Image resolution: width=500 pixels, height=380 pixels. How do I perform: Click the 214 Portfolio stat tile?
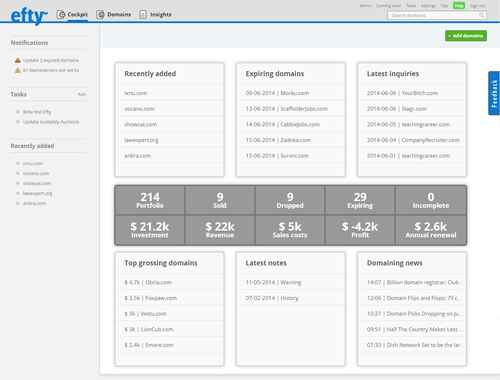pos(150,200)
